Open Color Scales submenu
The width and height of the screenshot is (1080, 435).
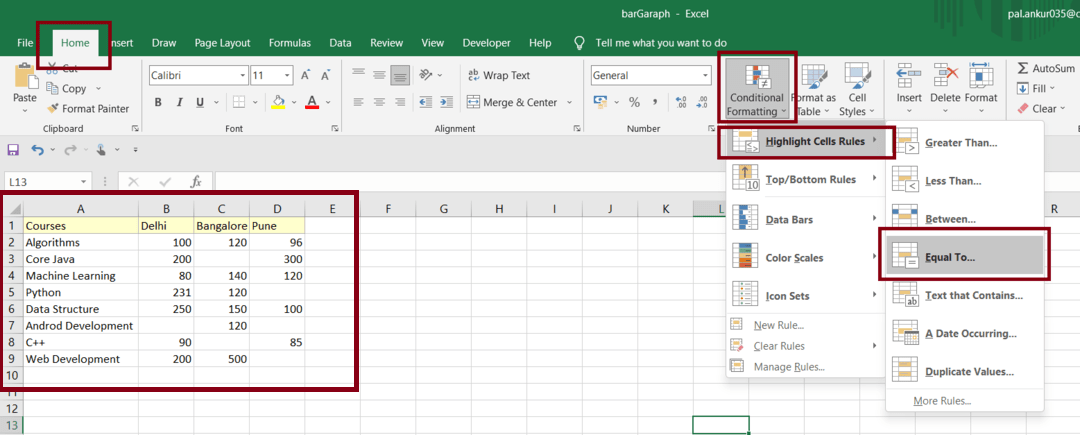click(x=805, y=258)
